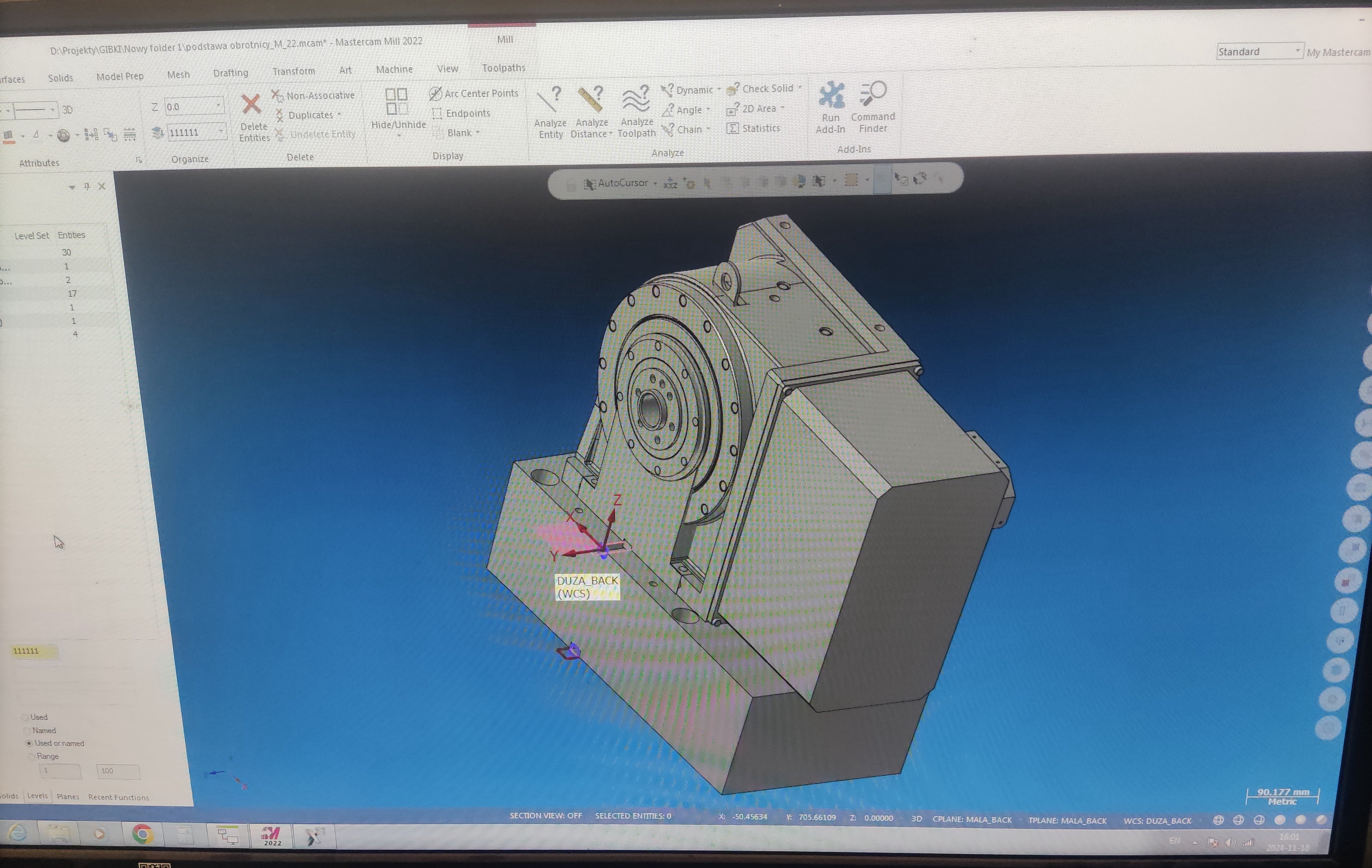The width and height of the screenshot is (1372, 868).
Task: Open Mastercam 2022 from the taskbar
Action: [272, 835]
